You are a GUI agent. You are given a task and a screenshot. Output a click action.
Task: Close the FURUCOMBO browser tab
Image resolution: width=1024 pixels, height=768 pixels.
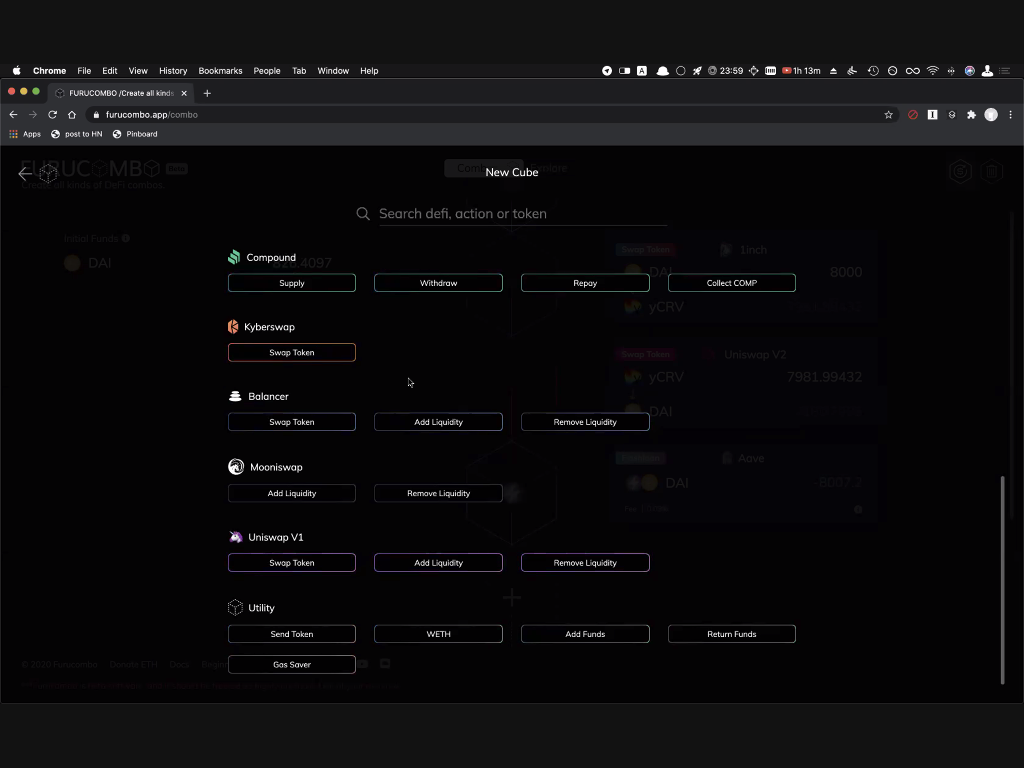(x=184, y=93)
